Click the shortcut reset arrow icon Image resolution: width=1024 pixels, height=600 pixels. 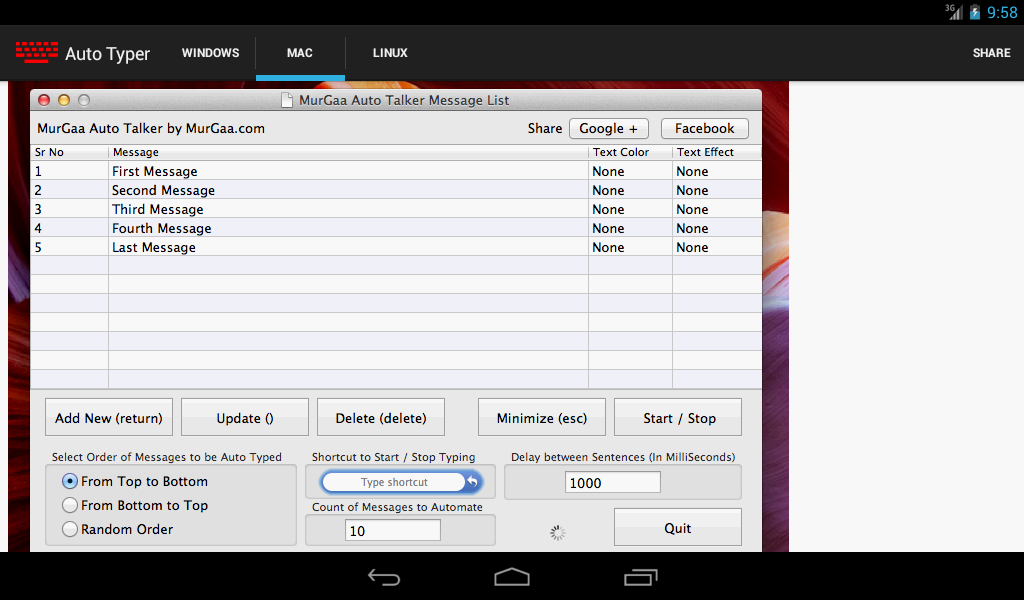[473, 482]
